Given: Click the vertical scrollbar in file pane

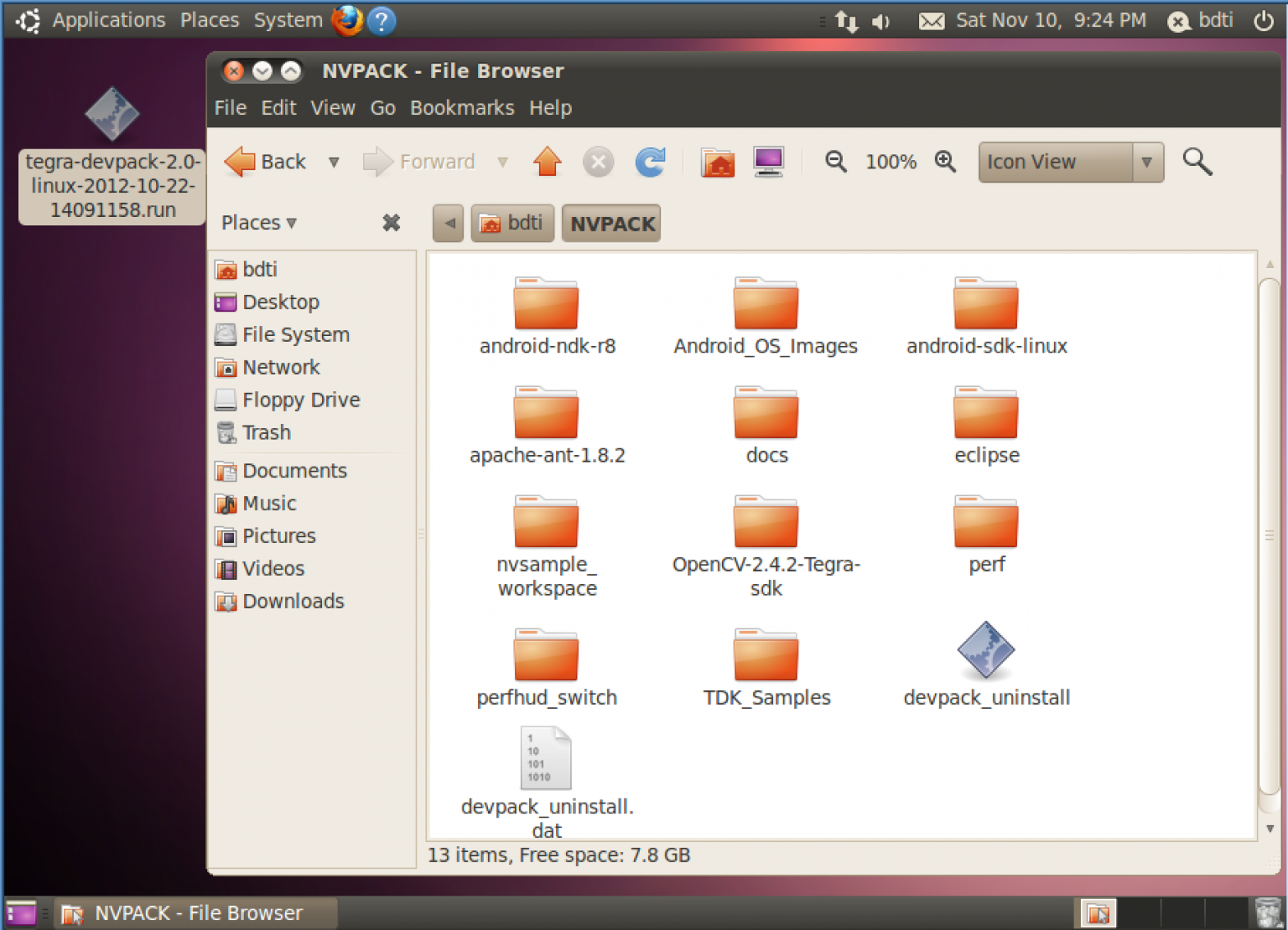Looking at the screenshot, I should [x=1269, y=534].
